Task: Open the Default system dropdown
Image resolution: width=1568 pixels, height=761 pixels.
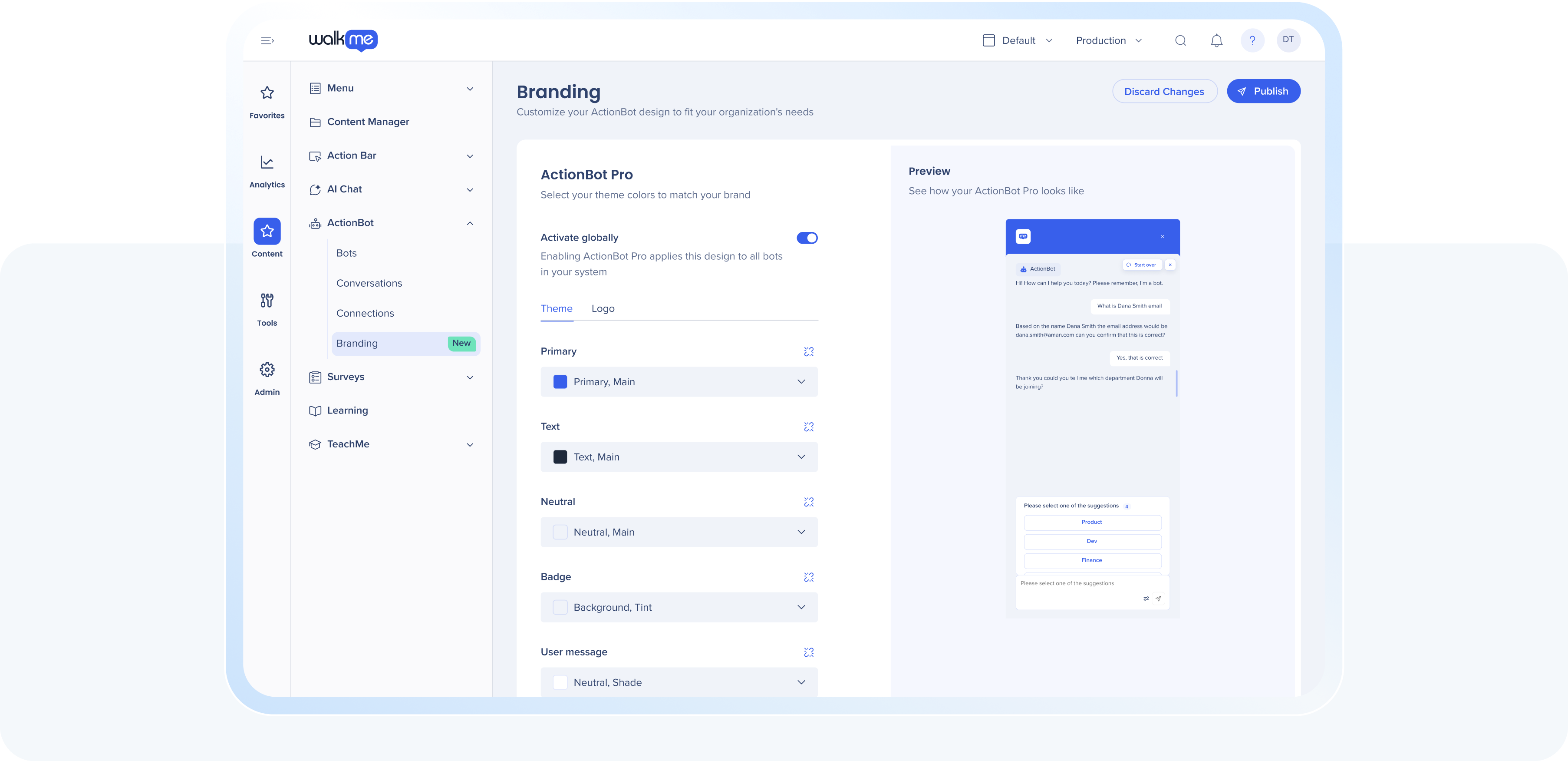Action: coord(1017,41)
